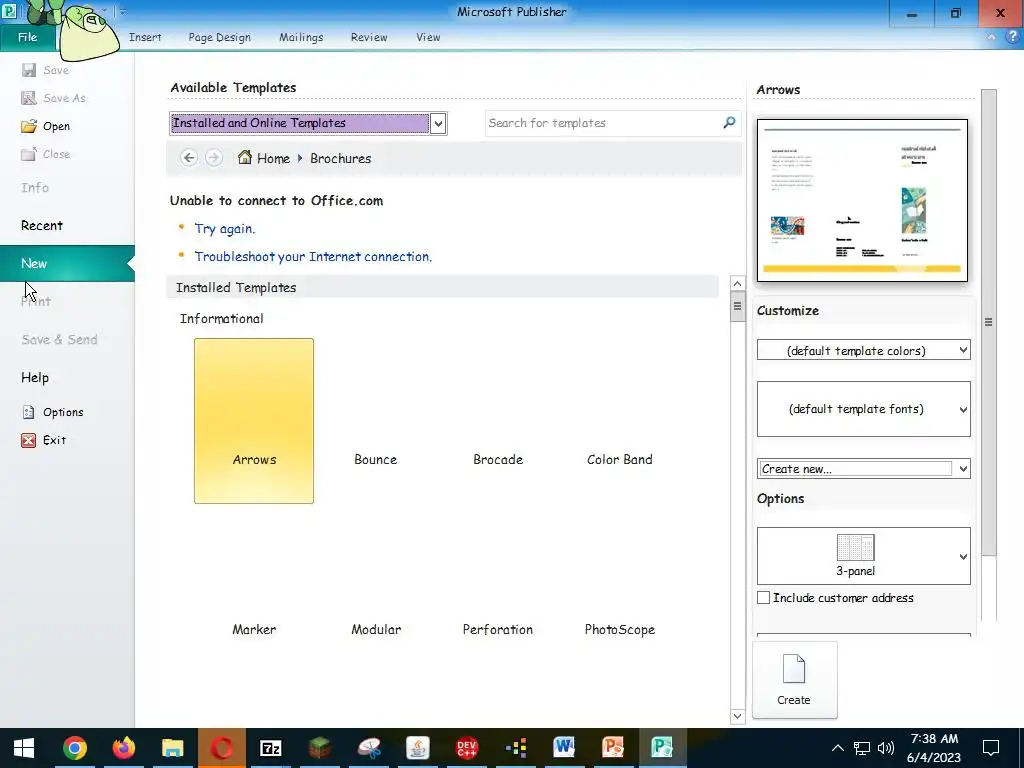Open the default template fonts dropdown
The width and height of the screenshot is (1024, 768).
[x=863, y=409]
